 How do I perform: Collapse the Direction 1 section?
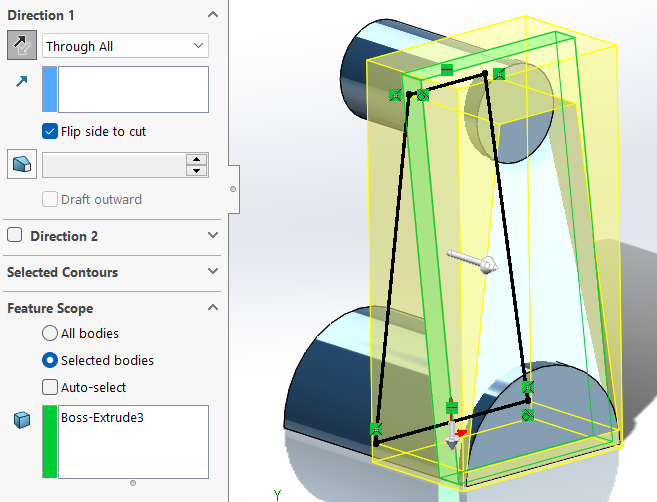212,15
